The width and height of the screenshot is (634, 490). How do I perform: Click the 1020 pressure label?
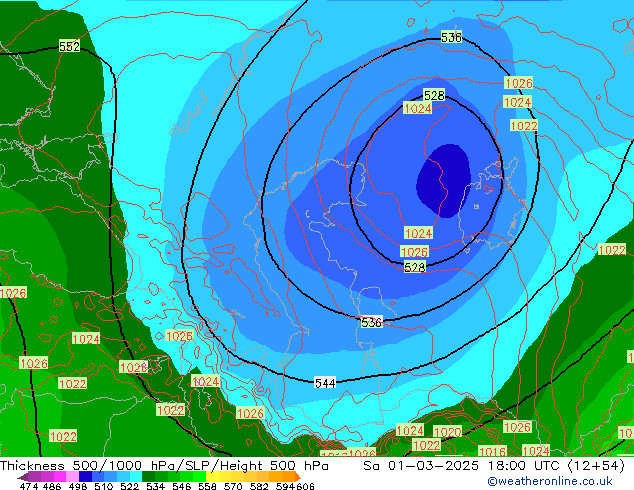coord(447,432)
